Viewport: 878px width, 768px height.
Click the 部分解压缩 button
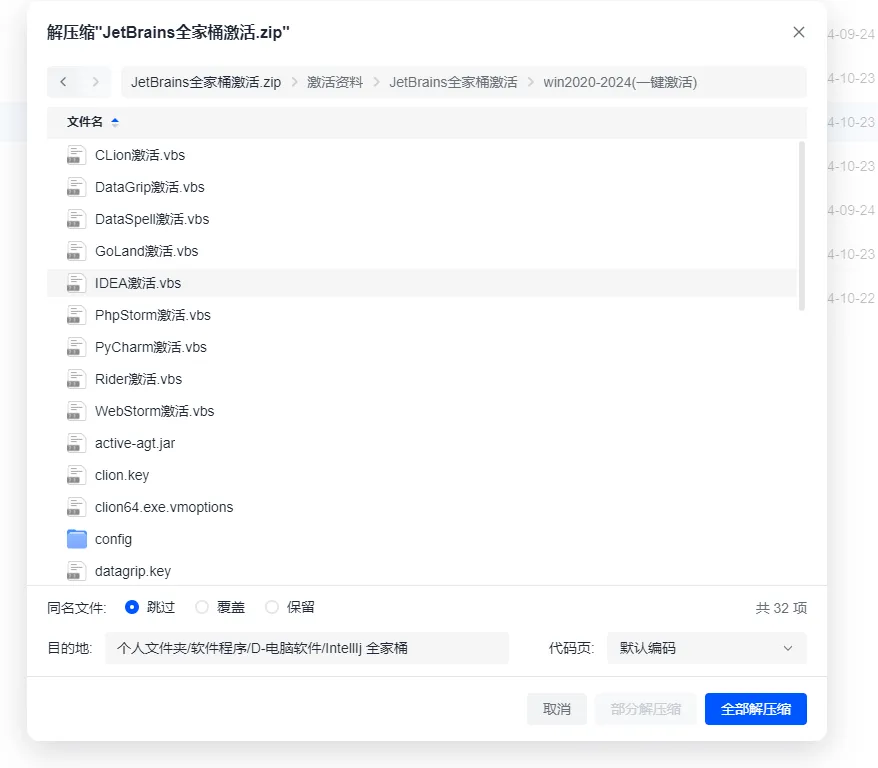(646, 709)
